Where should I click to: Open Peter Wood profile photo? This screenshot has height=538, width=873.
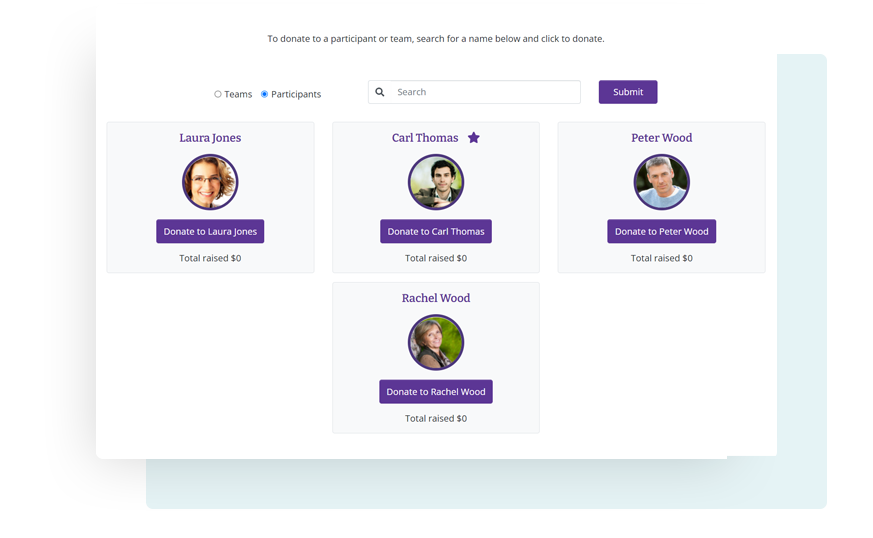pos(661,182)
